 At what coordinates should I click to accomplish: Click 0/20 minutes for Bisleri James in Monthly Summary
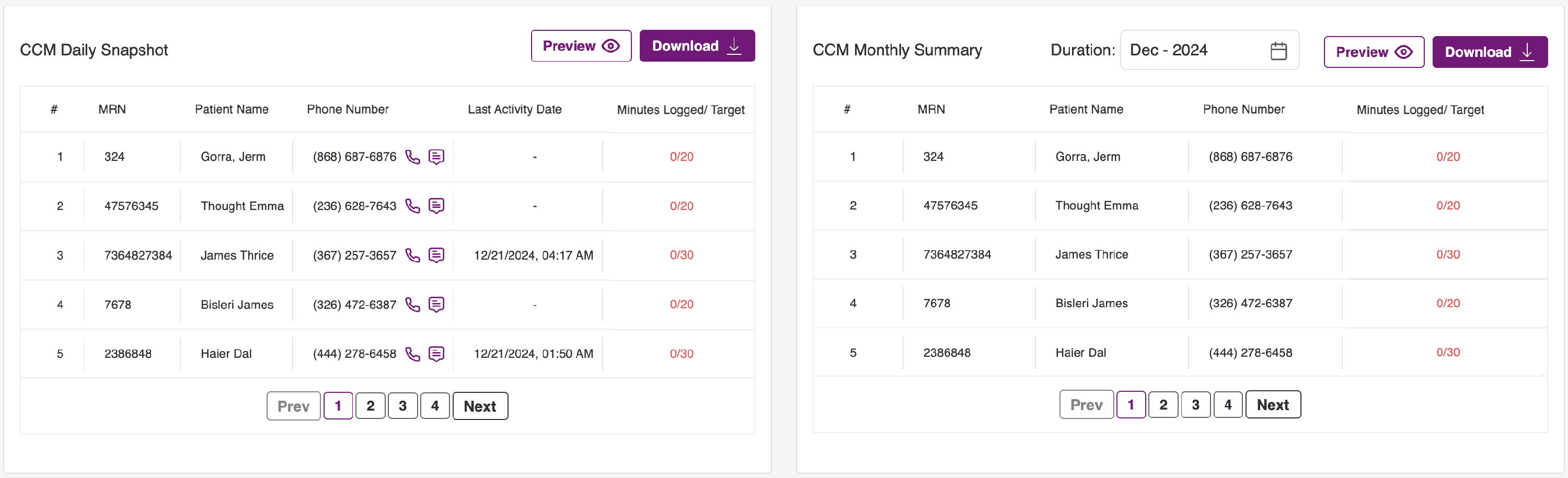(1448, 303)
